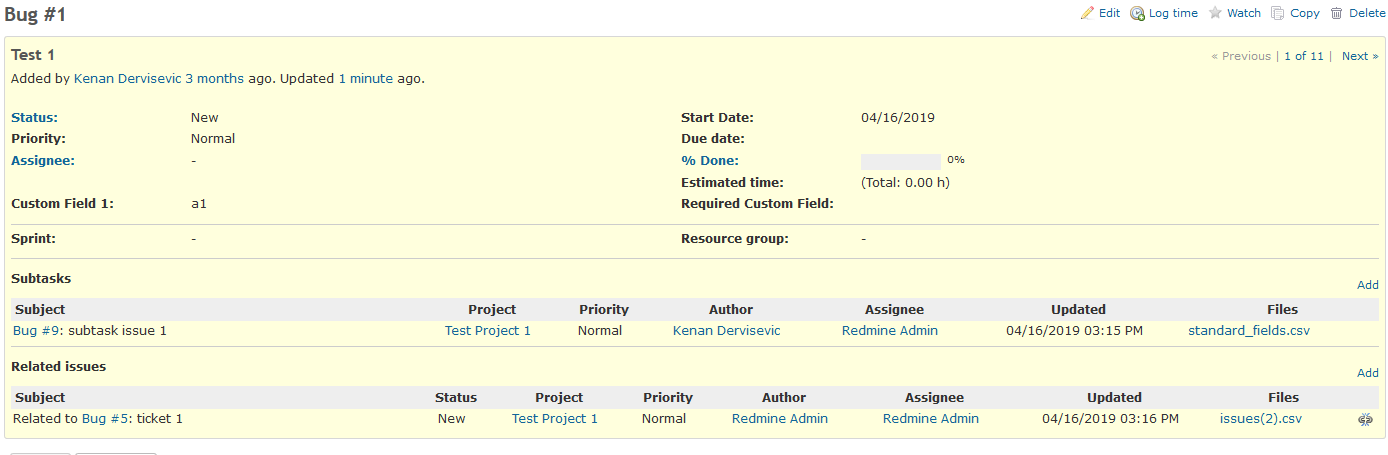Open subtask Bug #9
The image size is (1388, 455).
coord(37,330)
